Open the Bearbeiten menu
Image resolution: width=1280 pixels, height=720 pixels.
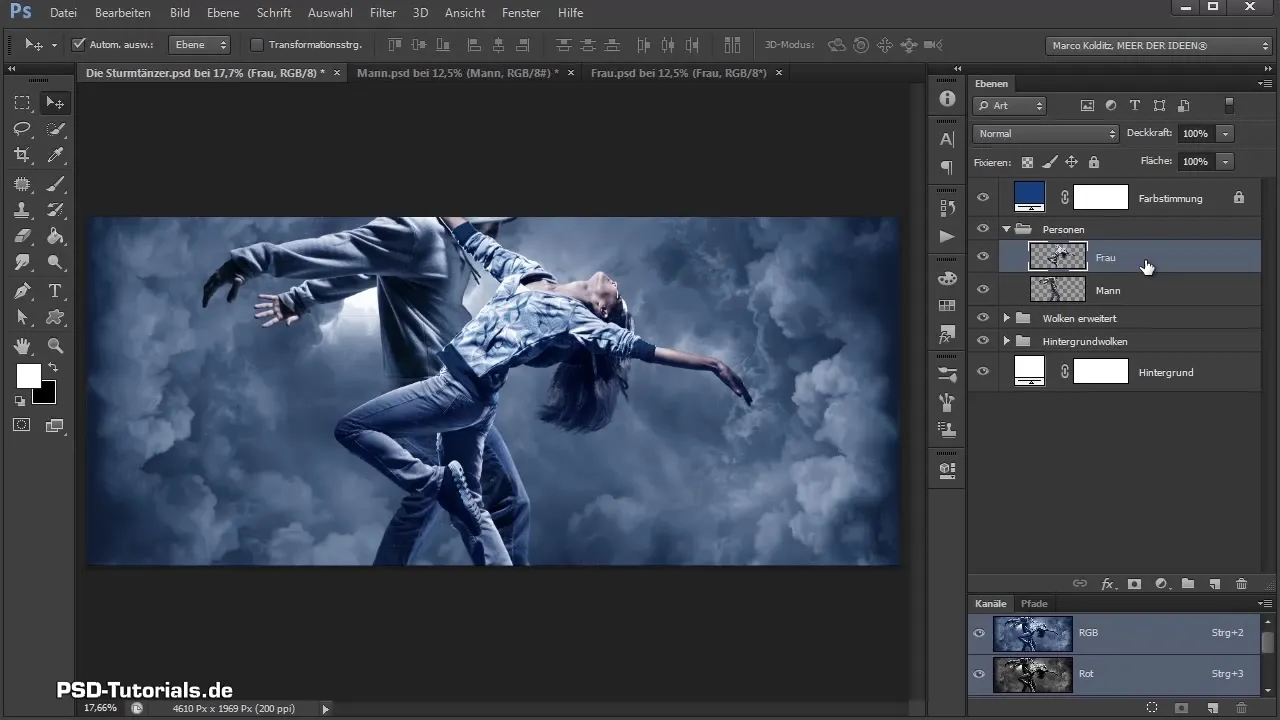pos(122,13)
